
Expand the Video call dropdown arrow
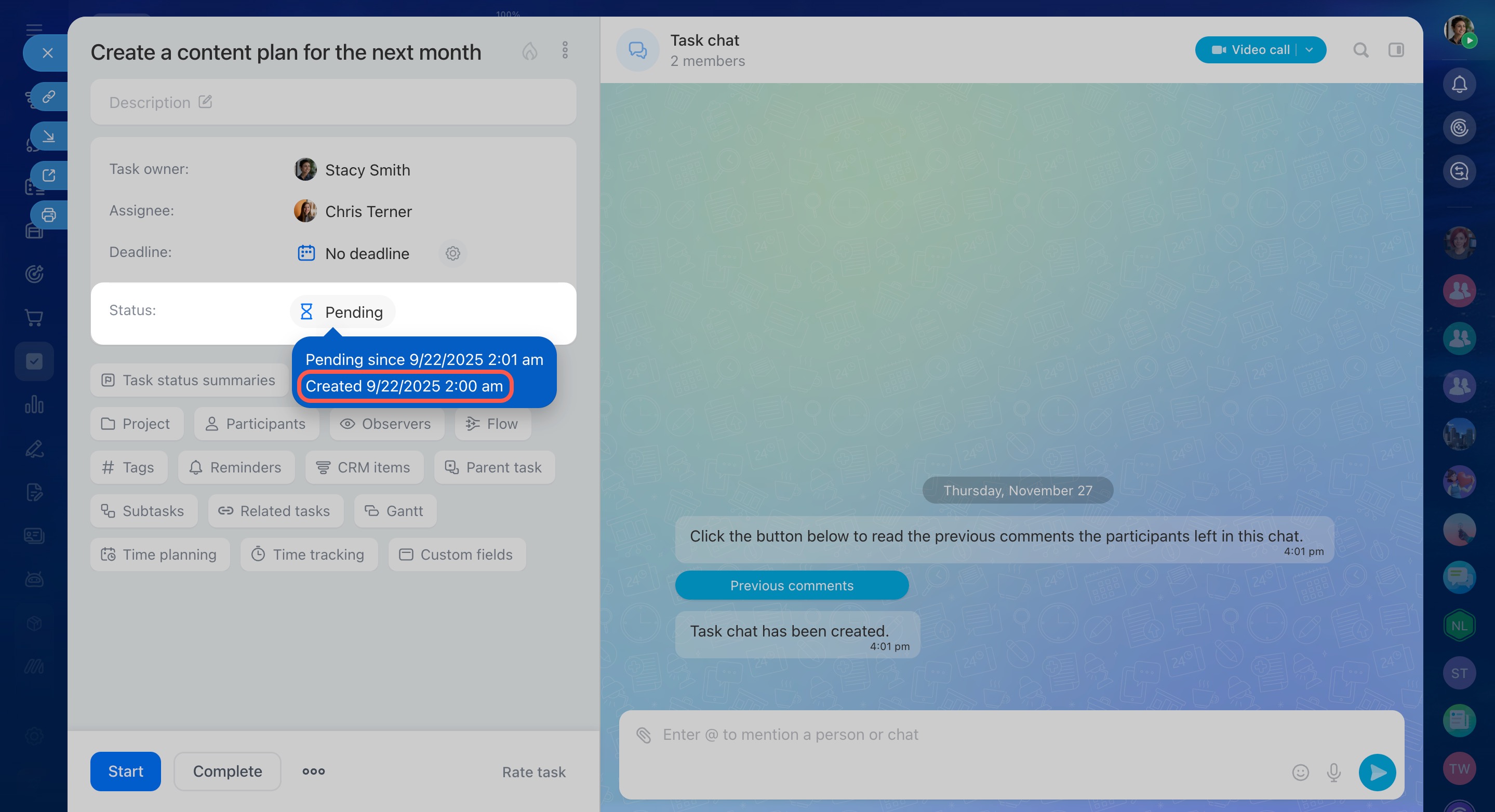(1309, 50)
